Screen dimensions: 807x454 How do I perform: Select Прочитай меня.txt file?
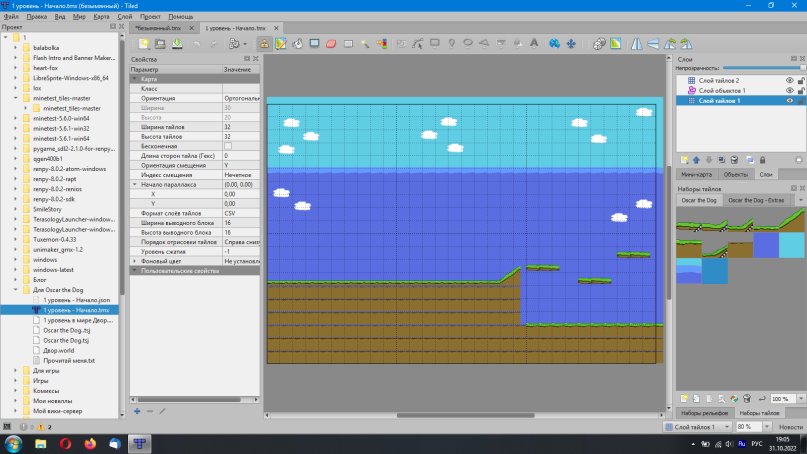pyautogui.click(x=68, y=361)
